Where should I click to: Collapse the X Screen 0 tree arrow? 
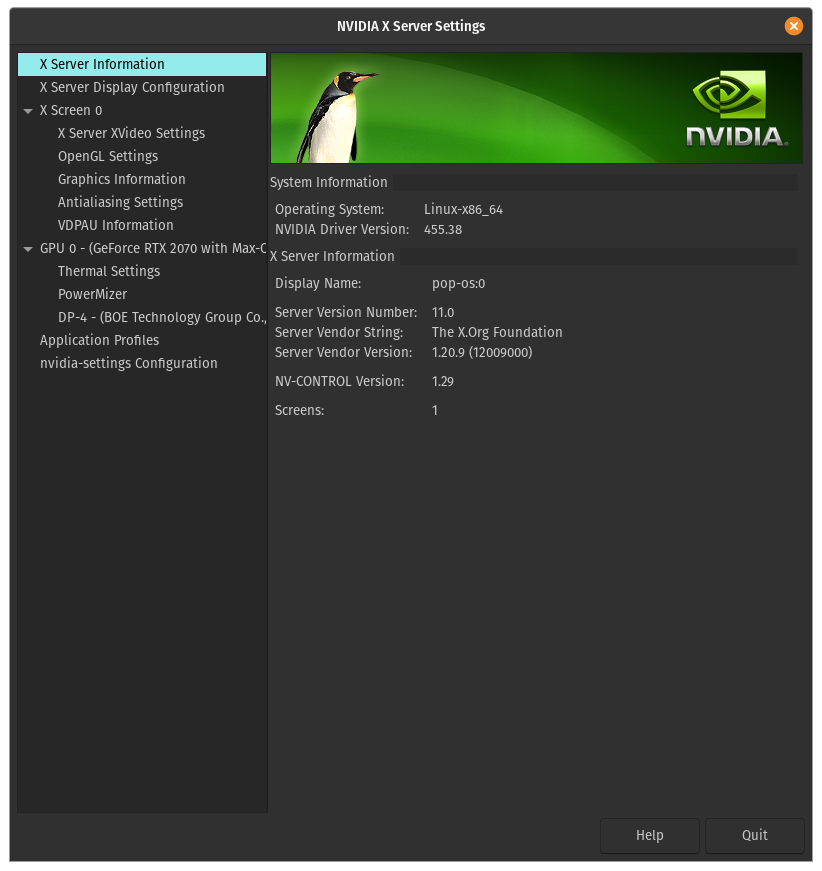tap(28, 111)
